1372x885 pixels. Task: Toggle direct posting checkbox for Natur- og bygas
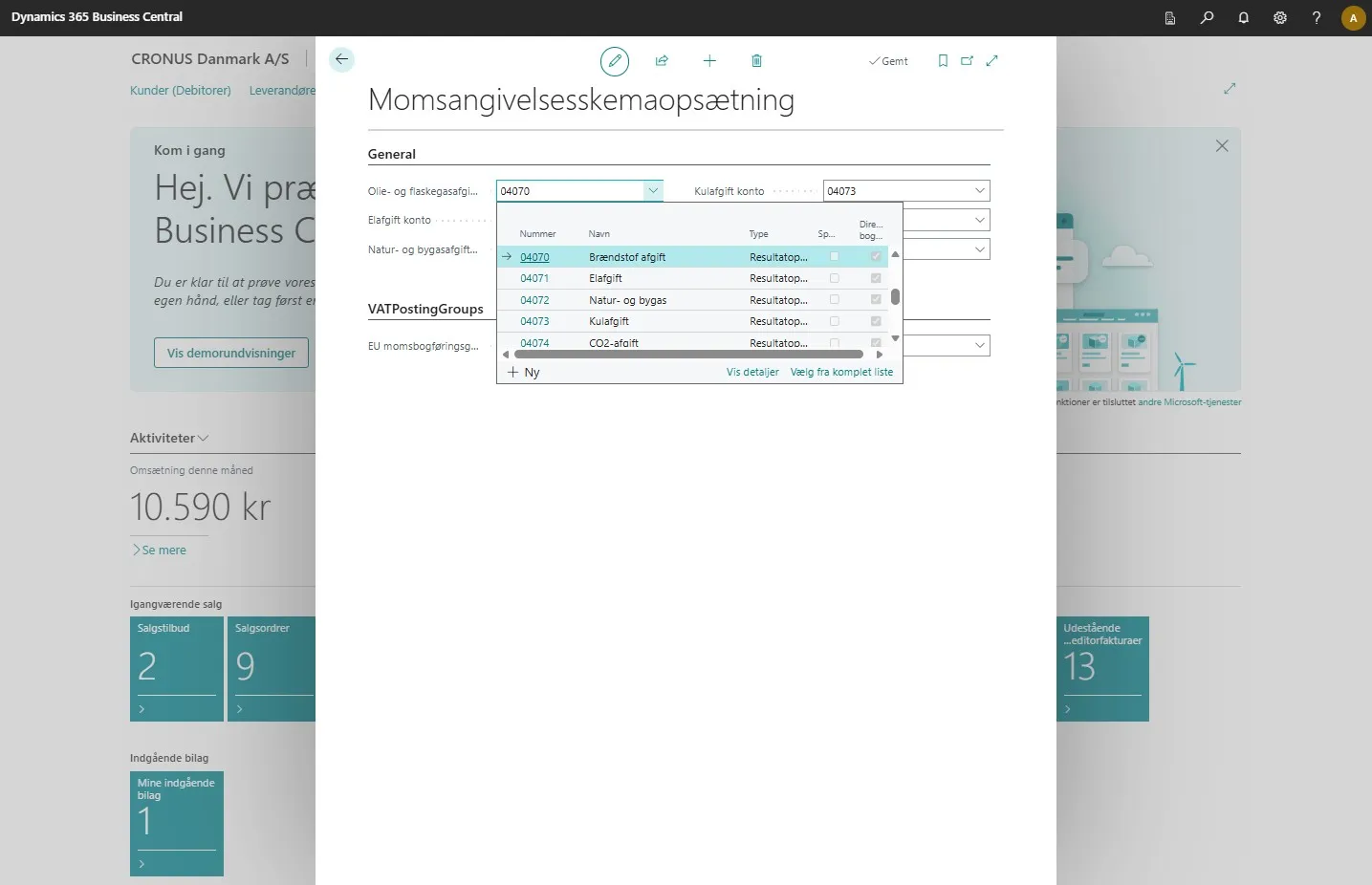[876, 300]
